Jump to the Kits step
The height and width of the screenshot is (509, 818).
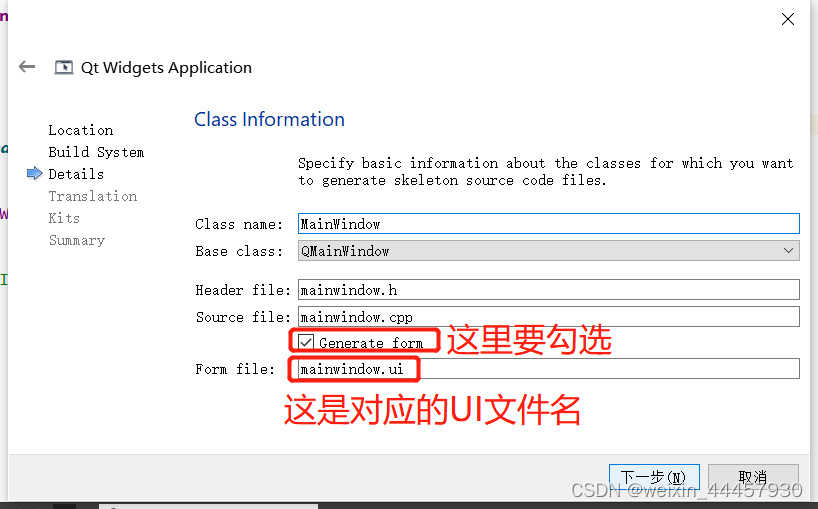point(64,218)
